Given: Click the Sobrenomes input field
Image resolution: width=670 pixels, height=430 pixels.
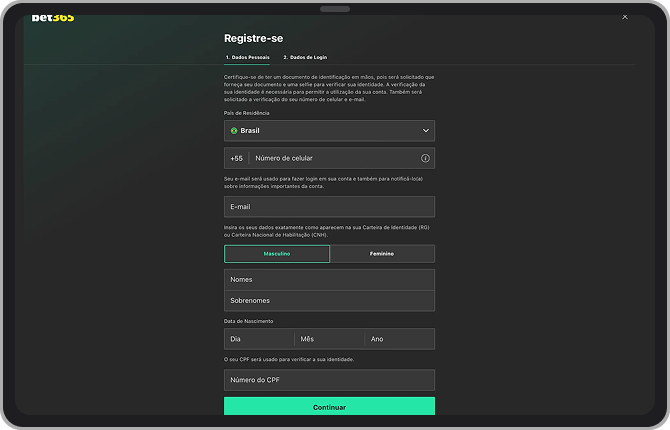Looking at the screenshot, I should coord(329,301).
